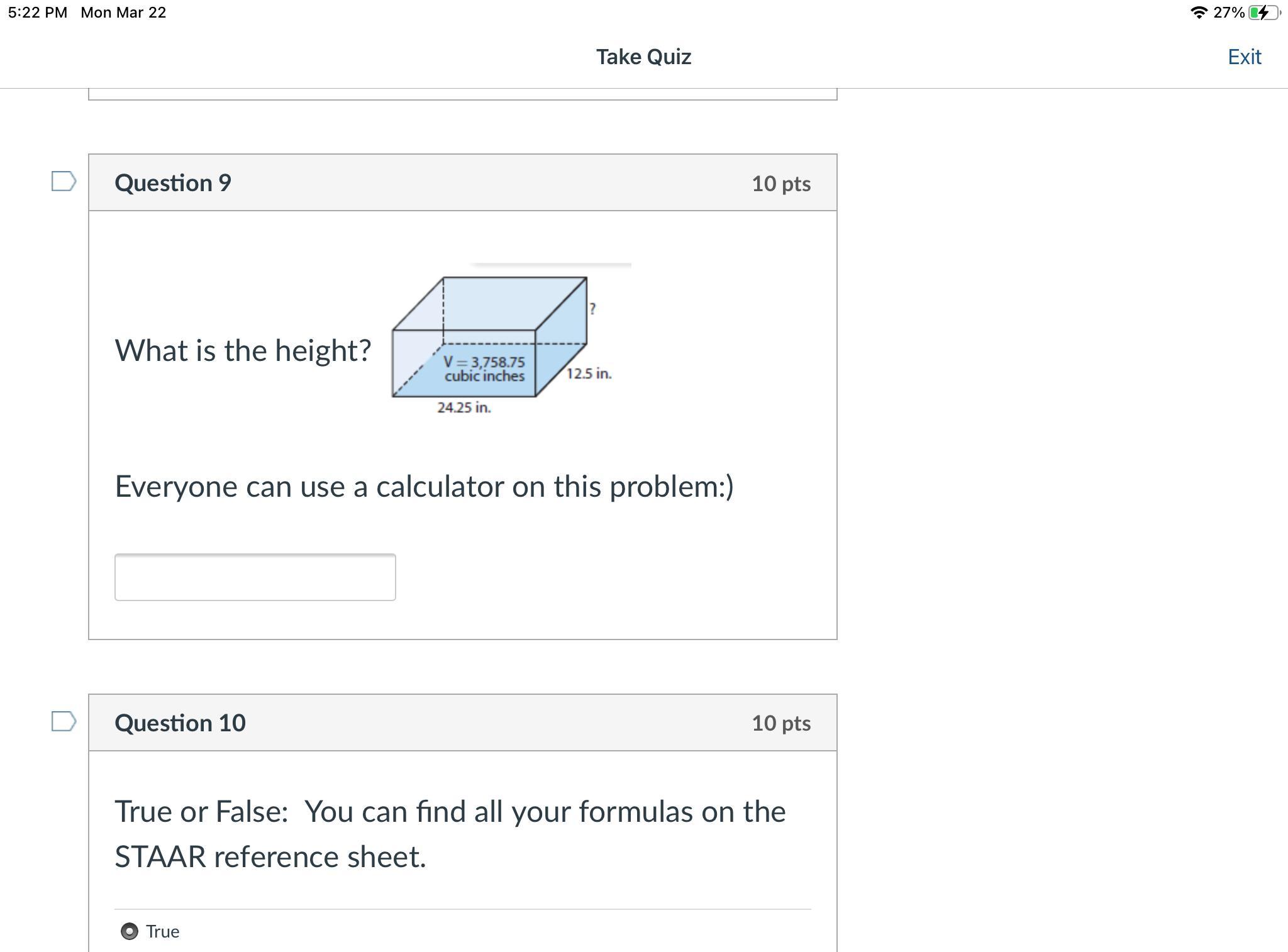Tap the "What is the height?" prompt

(x=243, y=350)
